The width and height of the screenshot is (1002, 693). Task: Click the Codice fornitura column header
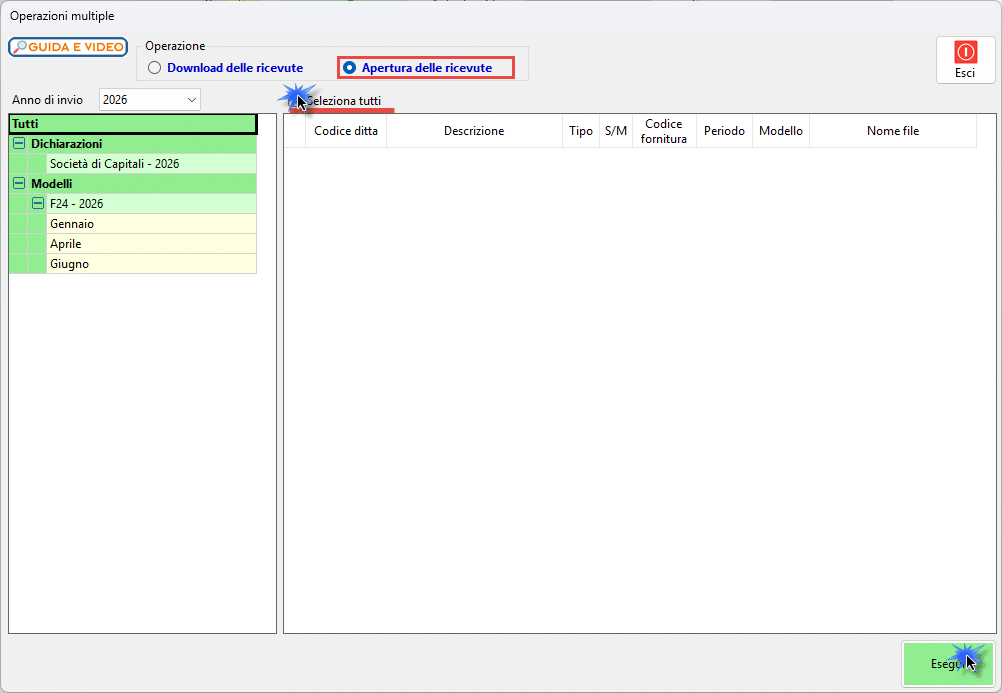(664, 131)
